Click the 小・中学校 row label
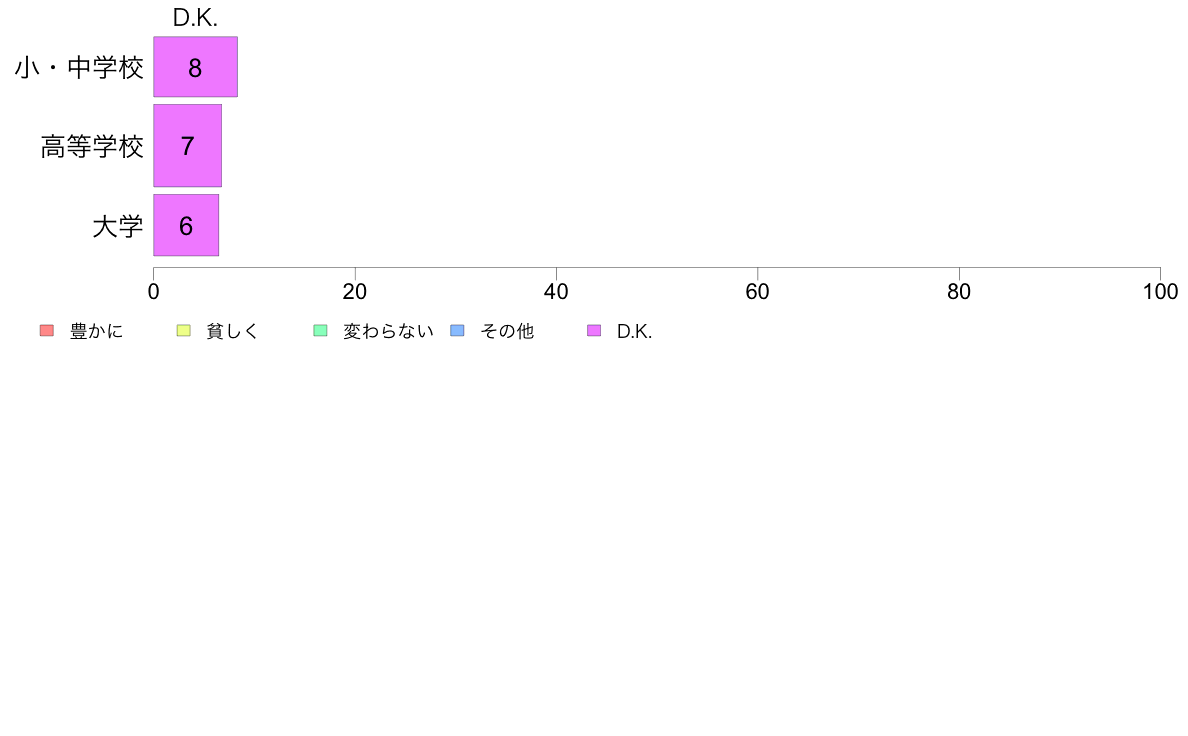This screenshot has width=1188, height=736. (x=80, y=67)
